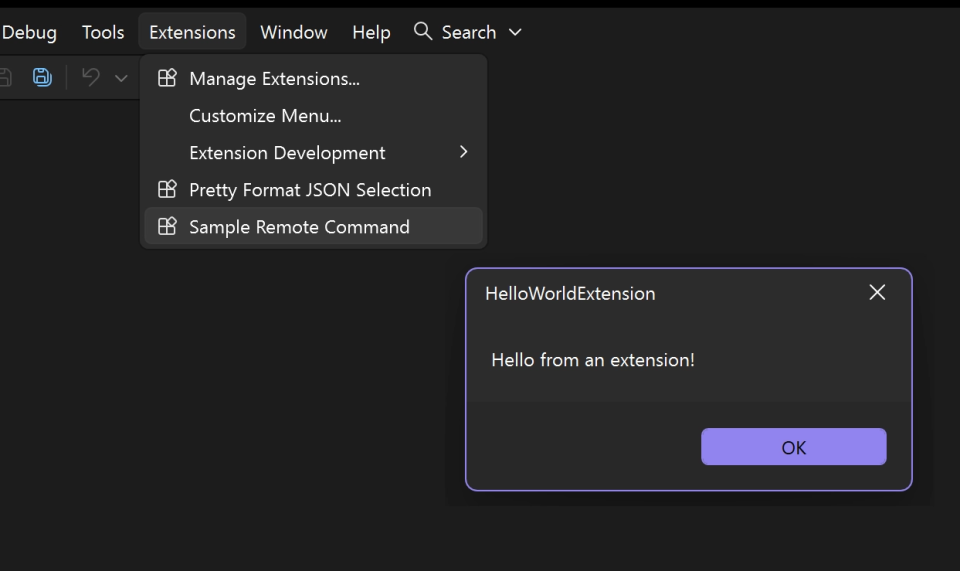Viewport: 960px width, 571px height.
Task: Click OK in HelloWorldExtension dialog
Action: [793, 447]
